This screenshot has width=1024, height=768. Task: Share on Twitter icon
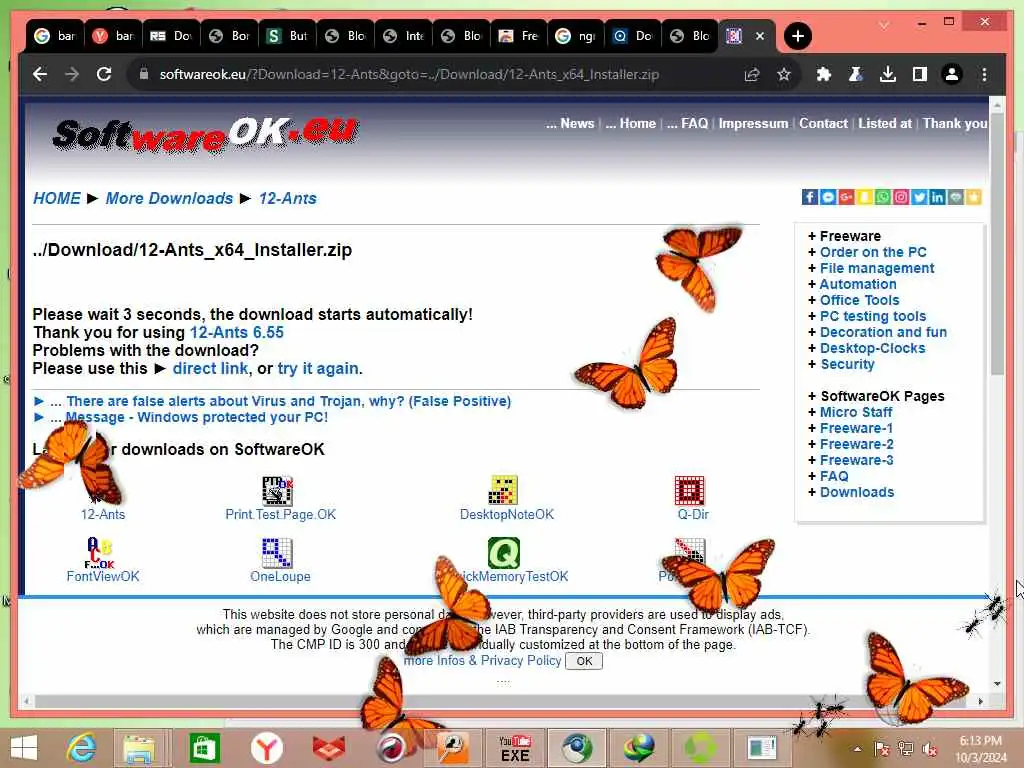(920, 197)
